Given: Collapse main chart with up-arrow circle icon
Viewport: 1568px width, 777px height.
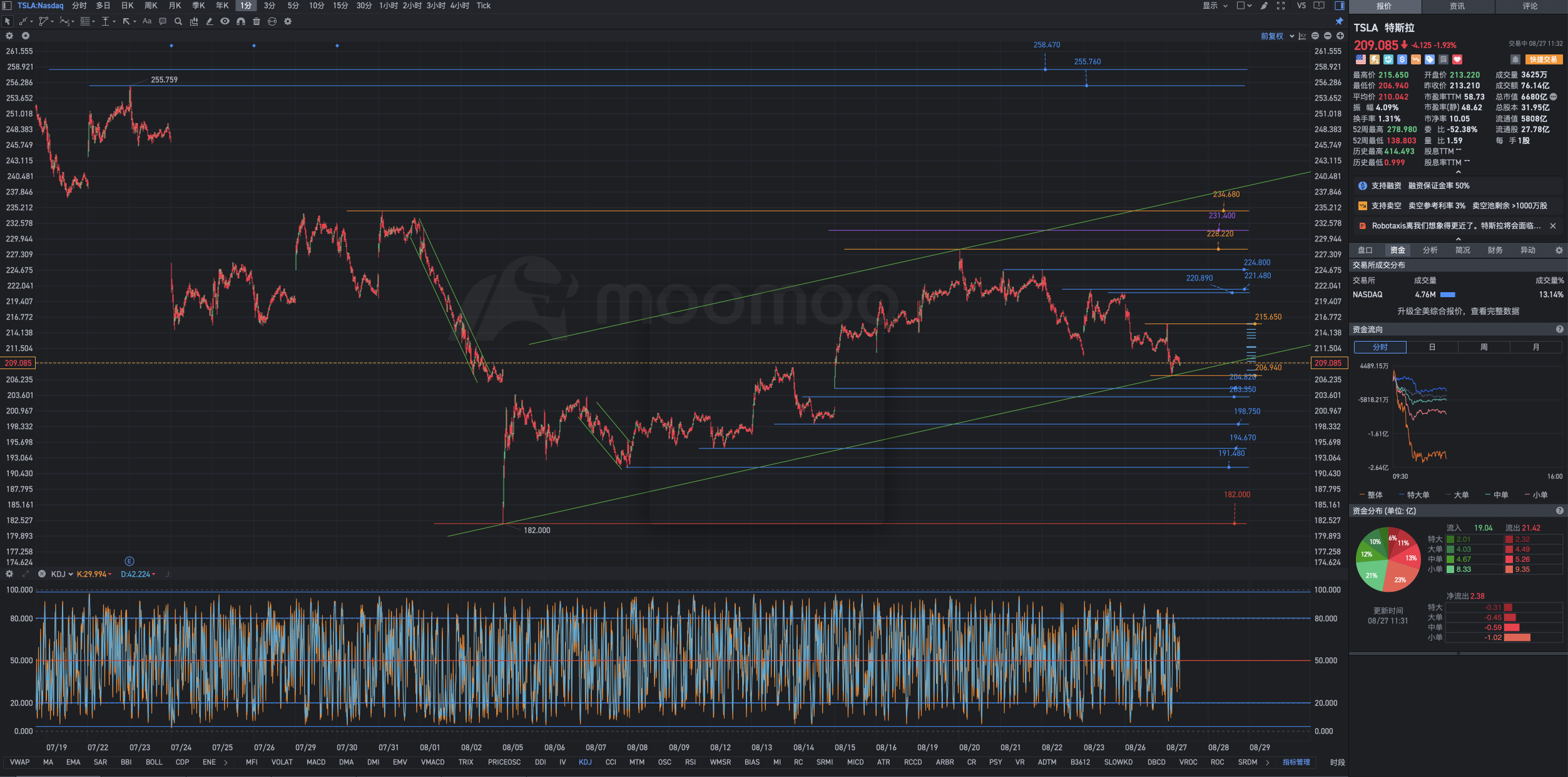Looking at the screenshot, I should [x=26, y=36].
